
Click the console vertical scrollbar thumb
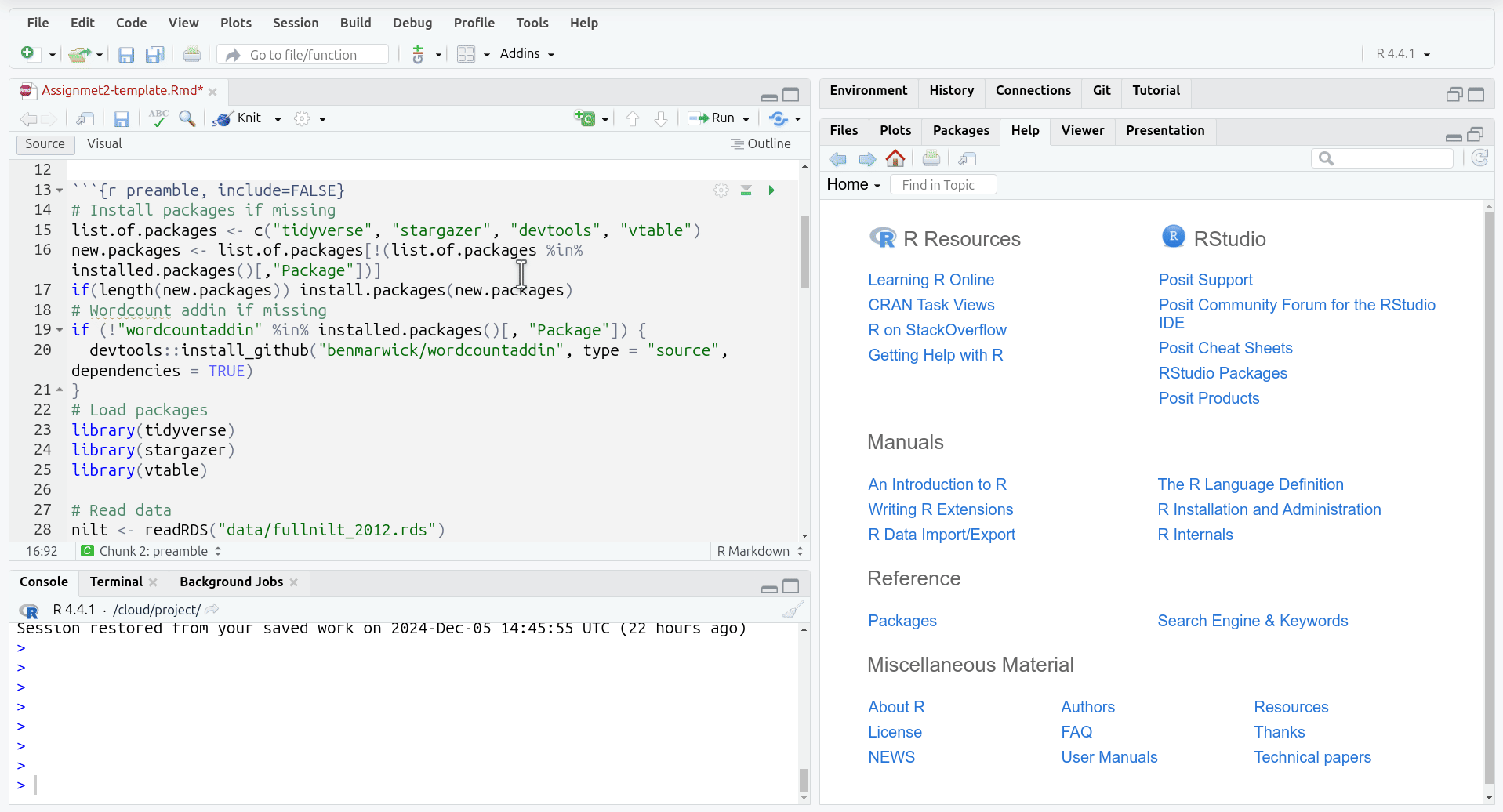coord(804,781)
